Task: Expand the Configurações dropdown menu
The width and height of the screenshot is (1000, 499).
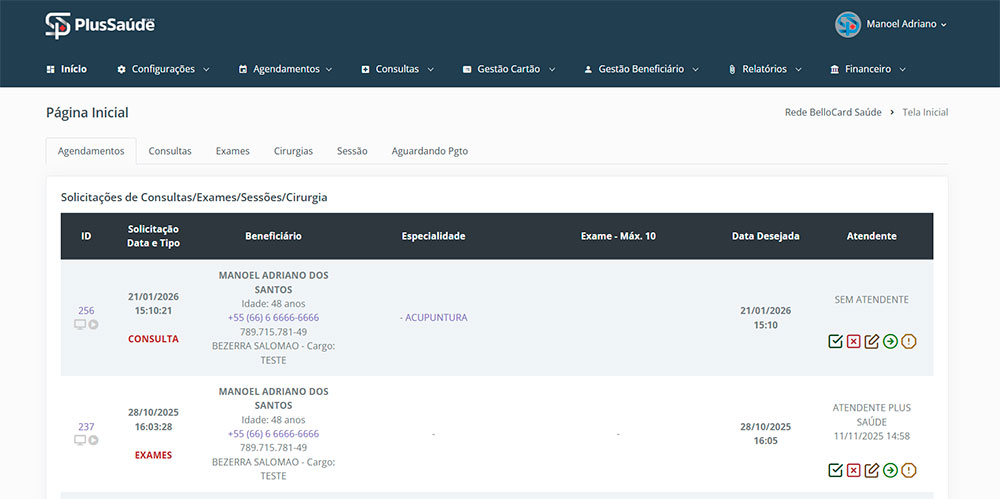Action: click(163, 70)
